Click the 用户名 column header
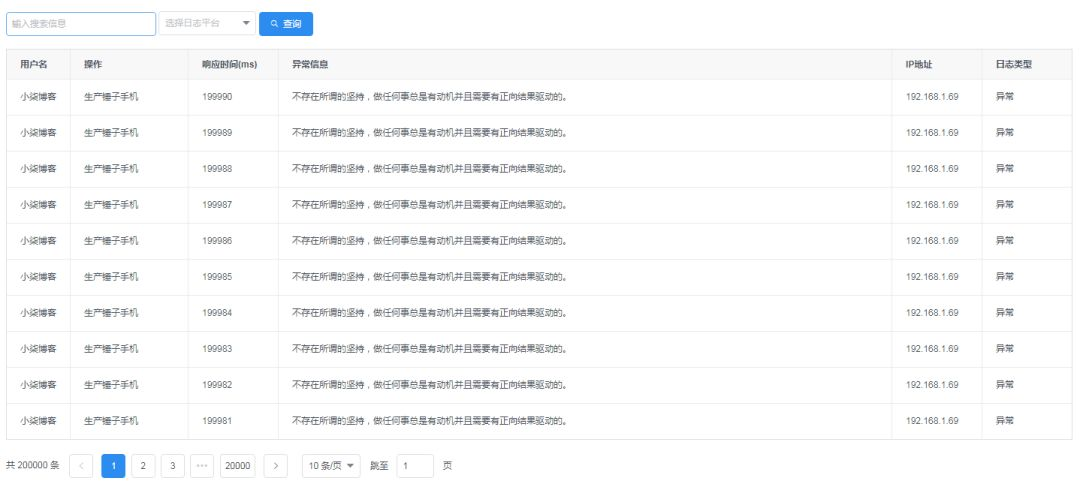Image resolution: width=1080 pixels, height=487 pixels. click(x=34, y=64)
